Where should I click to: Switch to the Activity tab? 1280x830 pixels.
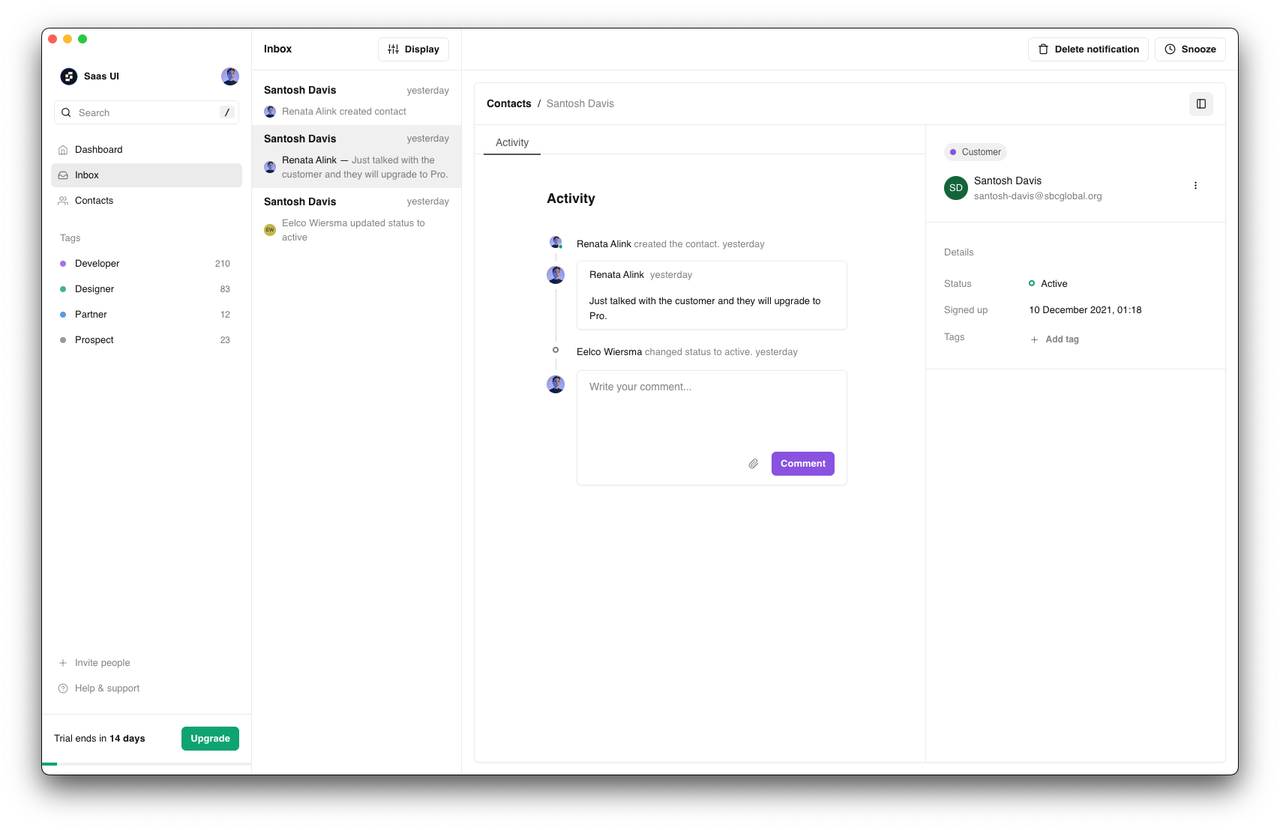[x=511, y=142]
